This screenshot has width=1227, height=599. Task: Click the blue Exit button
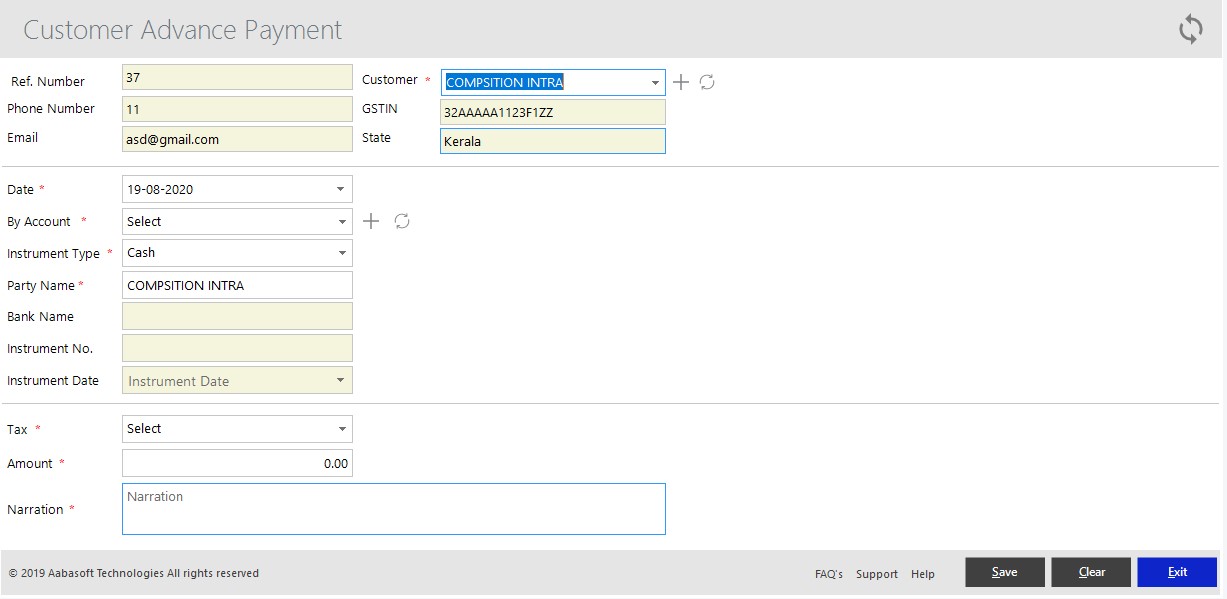1176,572
